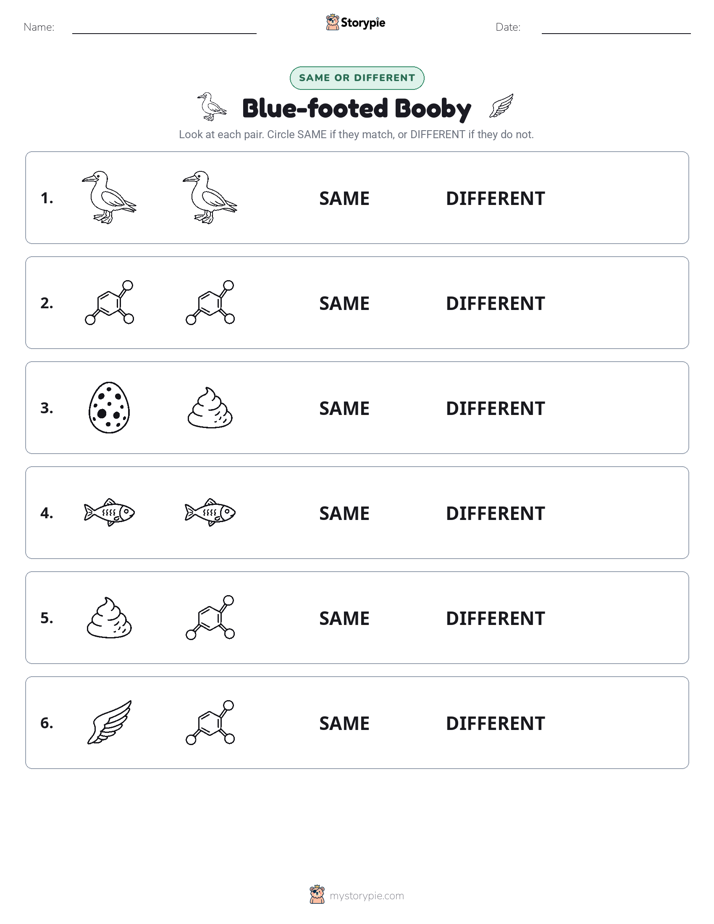Choose DIFFERENT for pair 6
The image size is (714, 924).
click(x=495, y=723)
